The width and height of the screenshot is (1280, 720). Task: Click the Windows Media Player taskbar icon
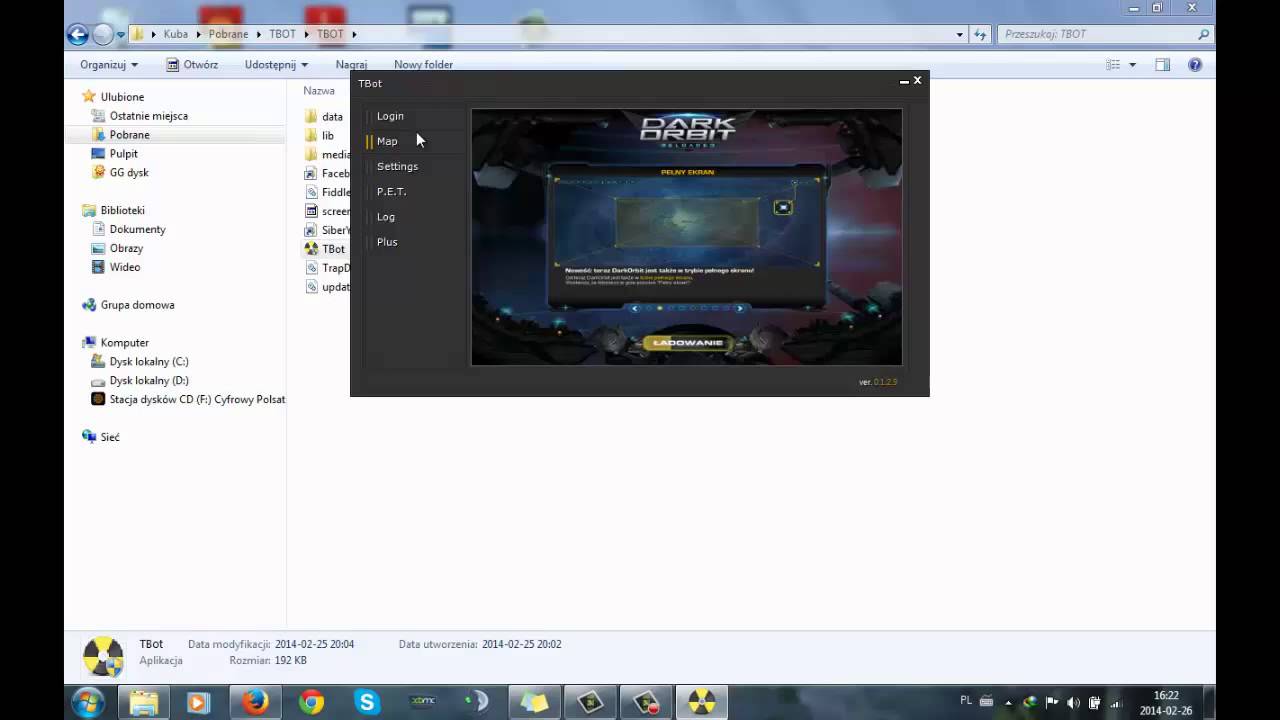(198, 703)
